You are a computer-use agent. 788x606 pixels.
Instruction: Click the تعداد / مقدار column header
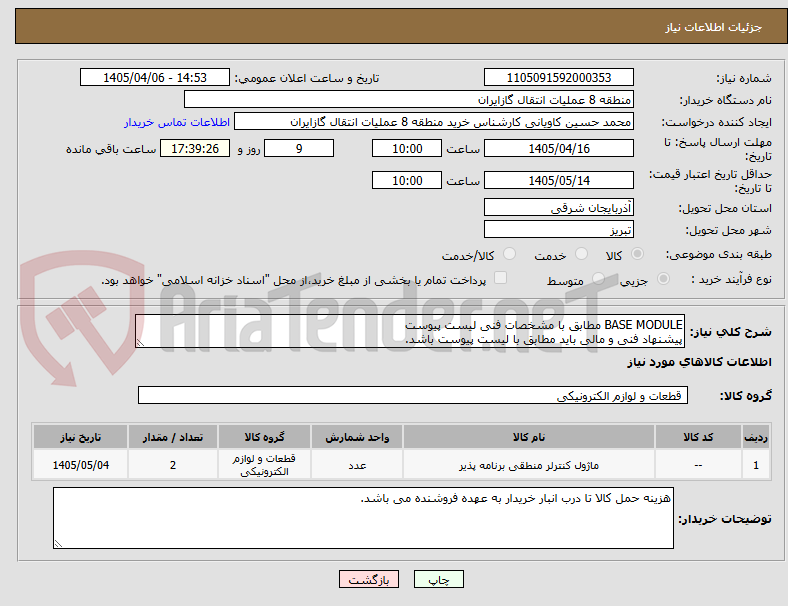173,437
